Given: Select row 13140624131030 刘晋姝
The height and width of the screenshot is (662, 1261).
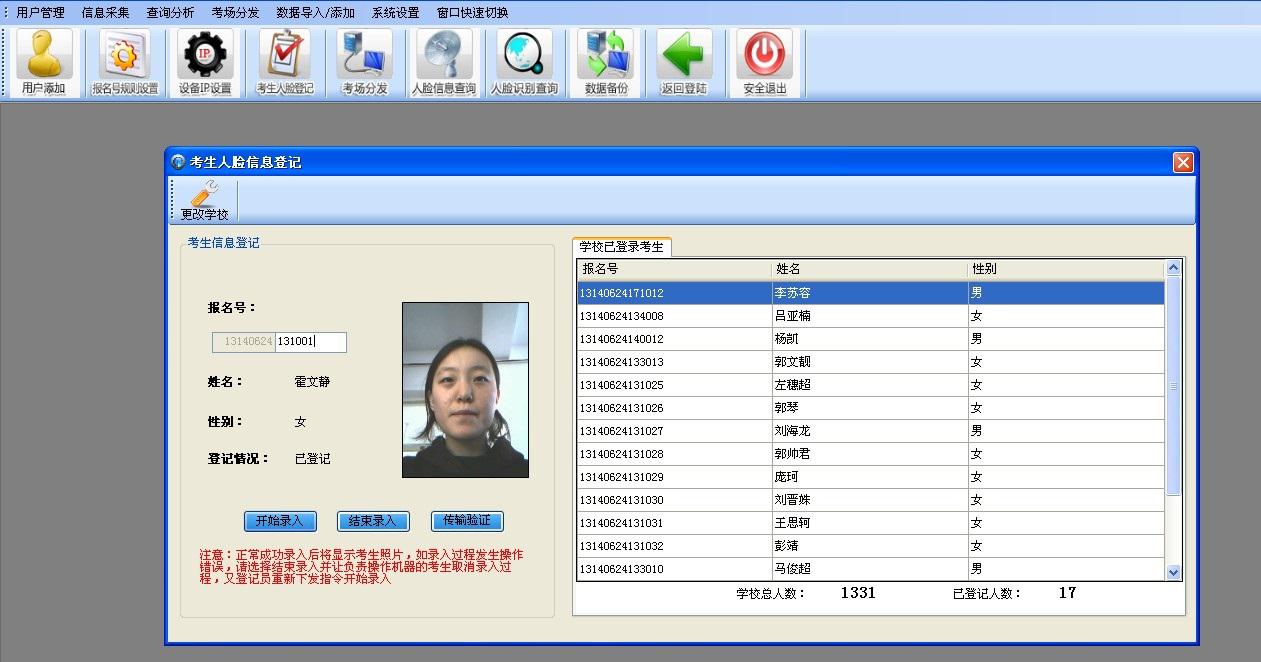Looking at the screenshot, I should (871, 500).
